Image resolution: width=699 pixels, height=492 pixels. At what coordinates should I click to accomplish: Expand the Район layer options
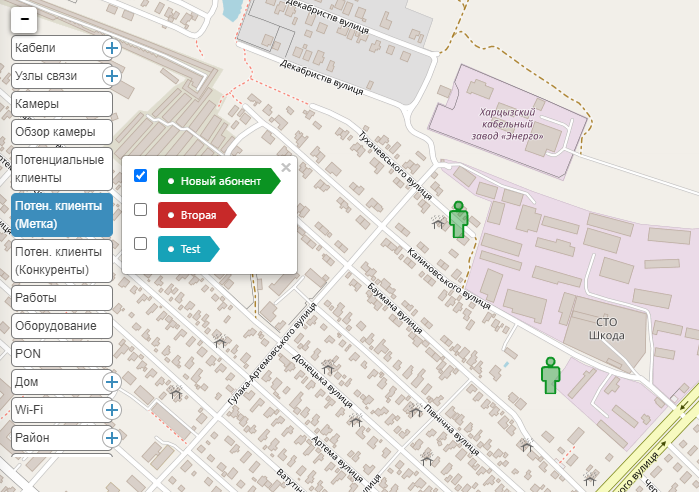tap(111, 438)
